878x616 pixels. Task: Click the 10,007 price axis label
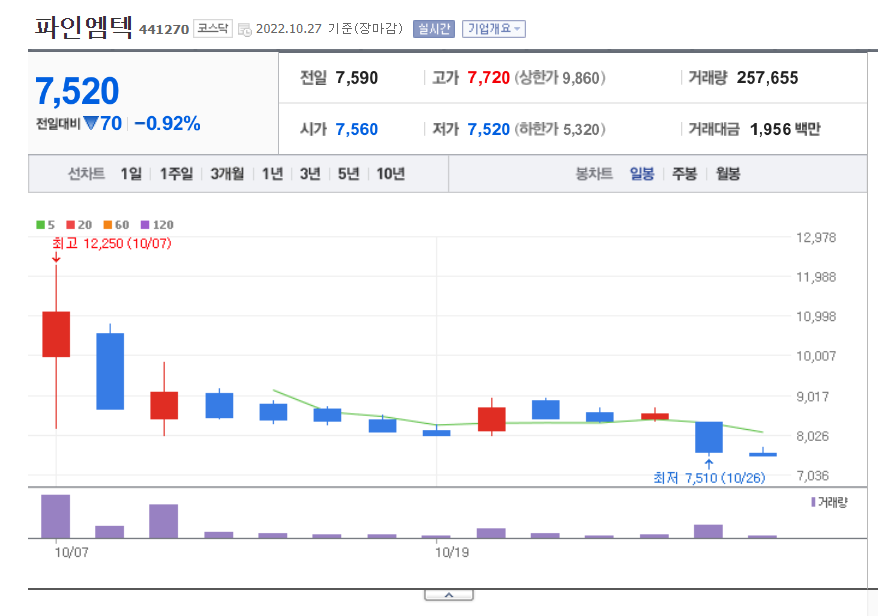(x=816, y=356)
